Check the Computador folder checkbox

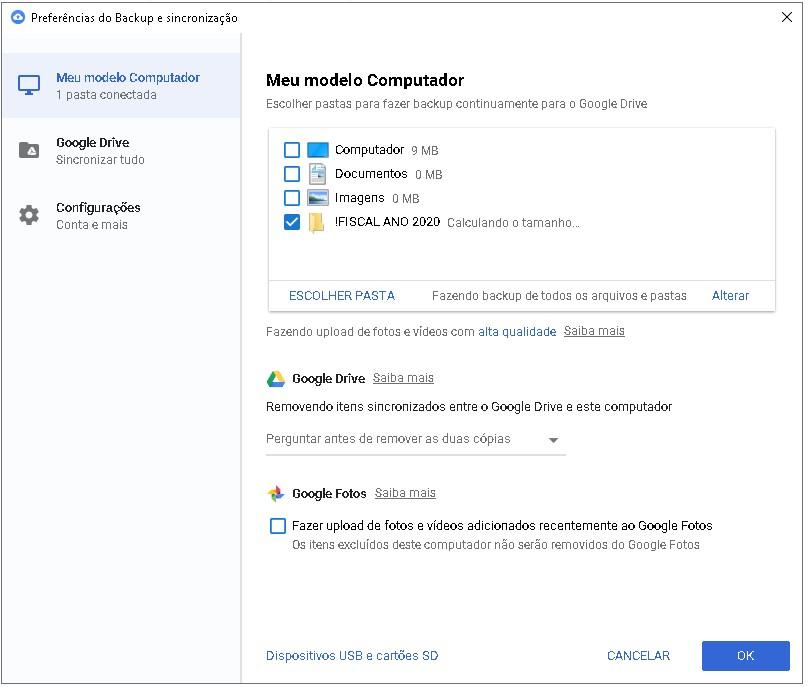[x=292, y=150]
